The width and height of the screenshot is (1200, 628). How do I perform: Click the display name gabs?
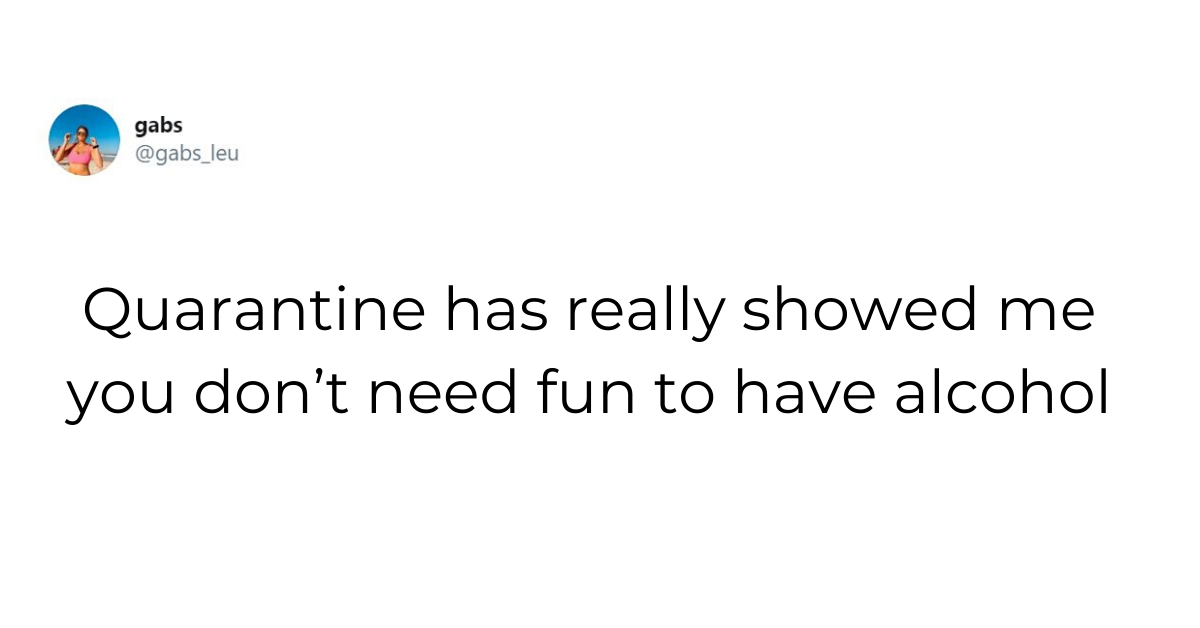[x=158, y=127]
